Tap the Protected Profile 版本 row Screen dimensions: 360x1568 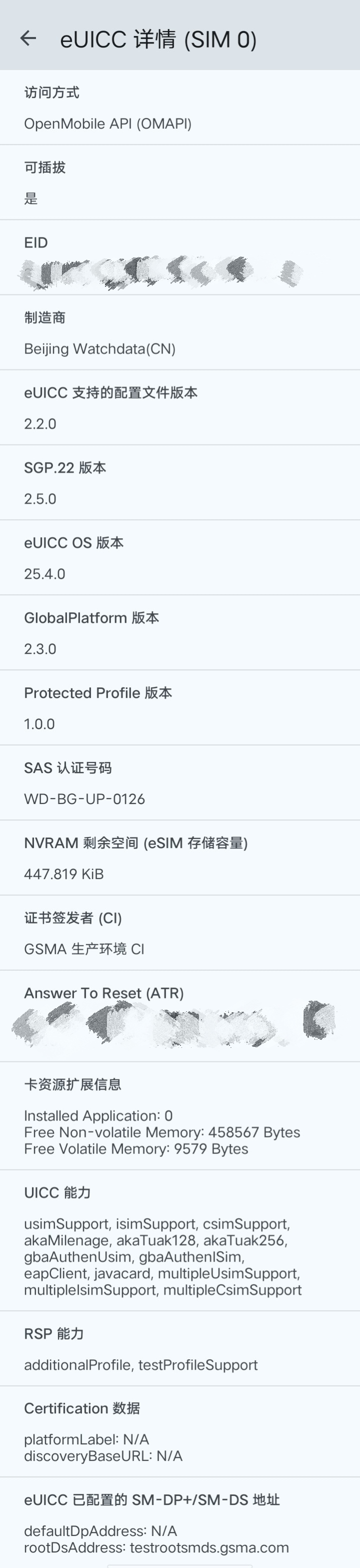click(x=180, y=708)
